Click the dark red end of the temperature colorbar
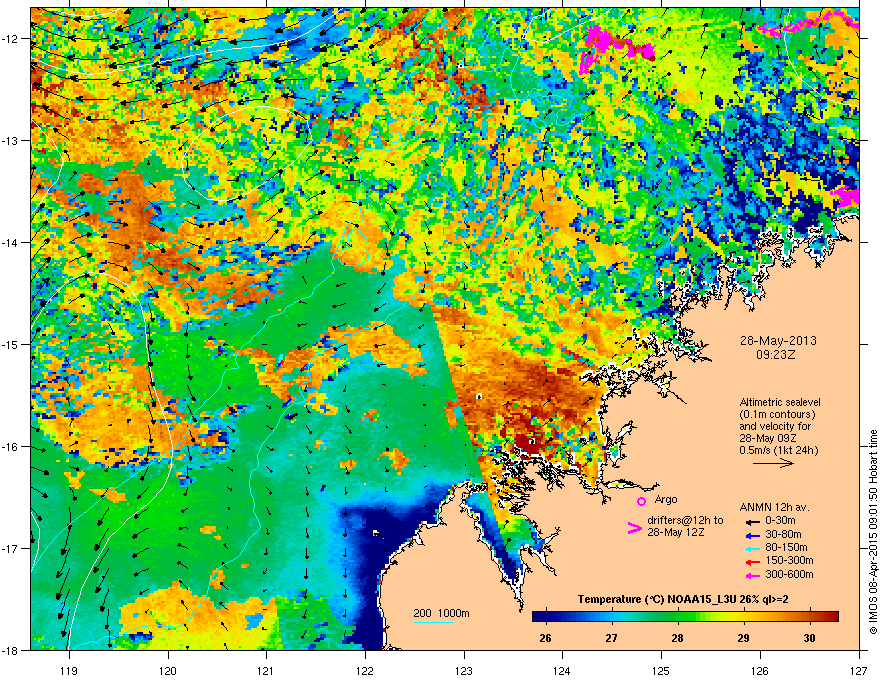 (x=833, y=616)
